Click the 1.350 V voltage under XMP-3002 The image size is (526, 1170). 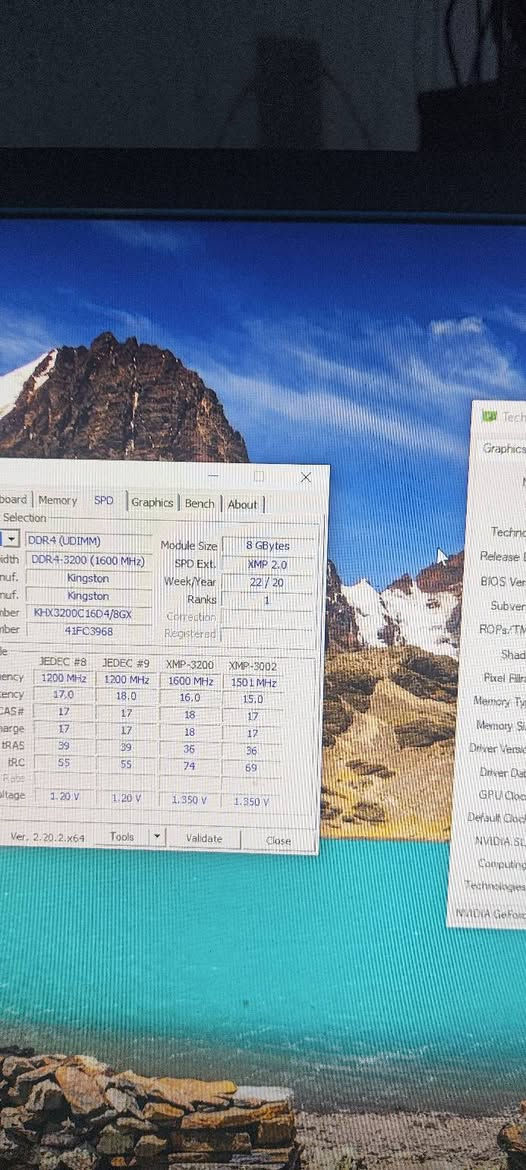coord(251,801)
